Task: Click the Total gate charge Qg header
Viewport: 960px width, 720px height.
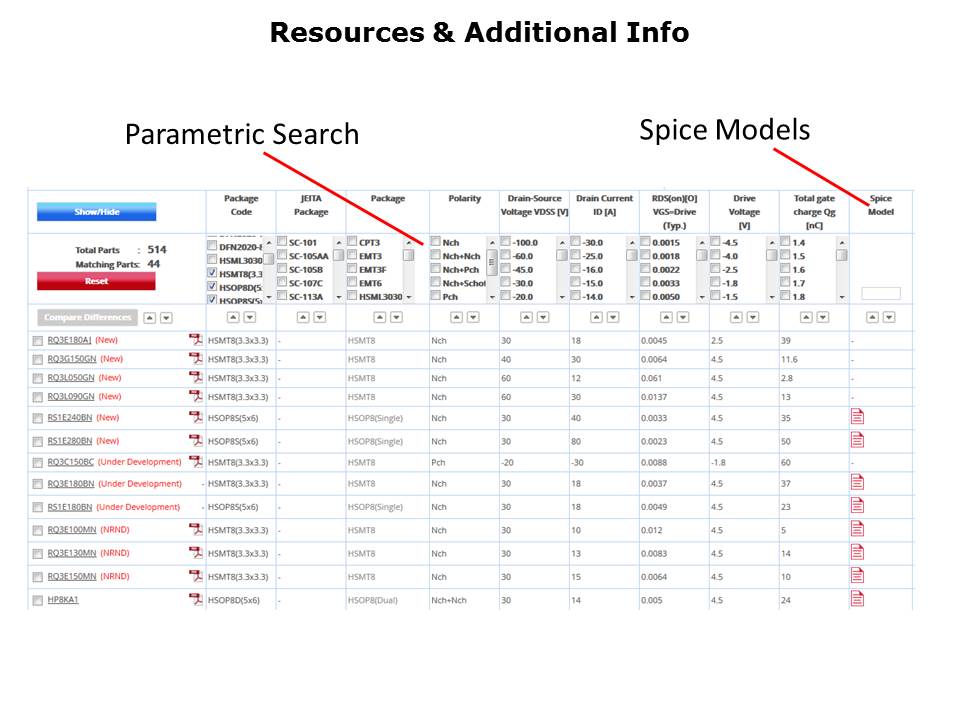Action: click(813, 211)
